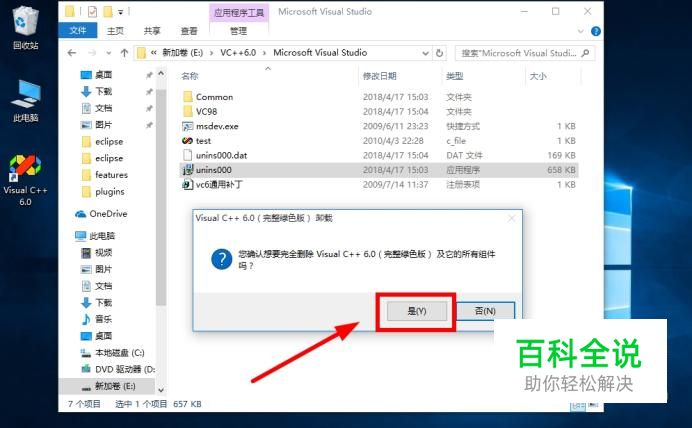
Task: Select the msdev.exe shortcut icon
Action: click(188, 126)
